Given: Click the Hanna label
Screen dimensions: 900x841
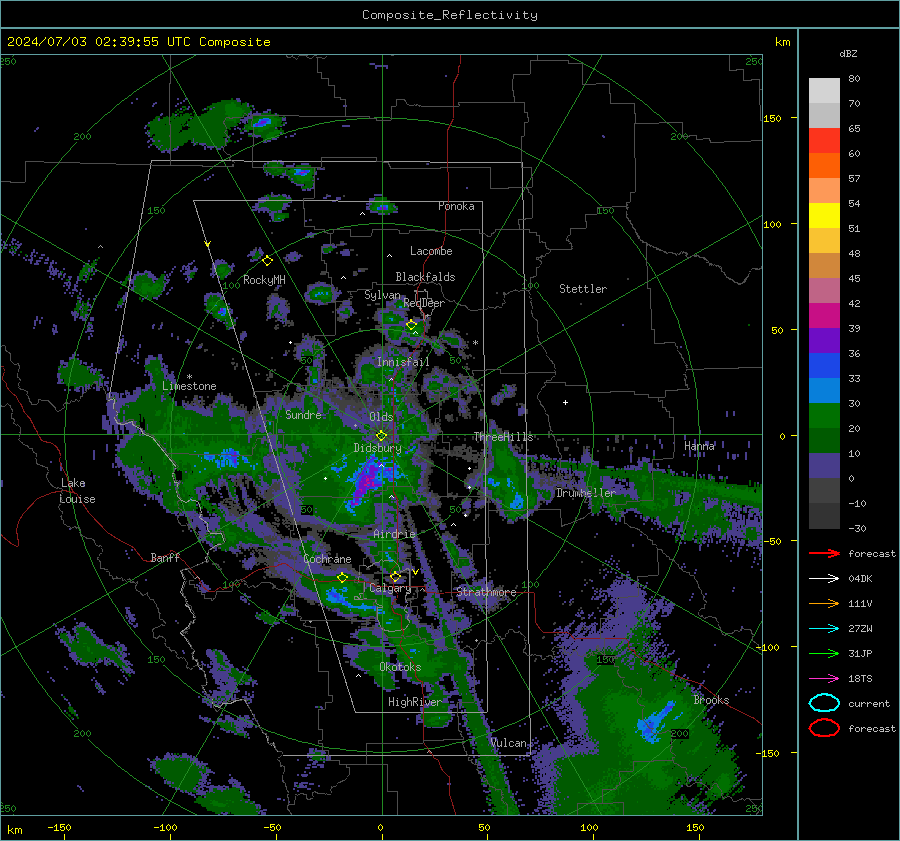Looking at the screenshot, I should click(x=699, y=446).
